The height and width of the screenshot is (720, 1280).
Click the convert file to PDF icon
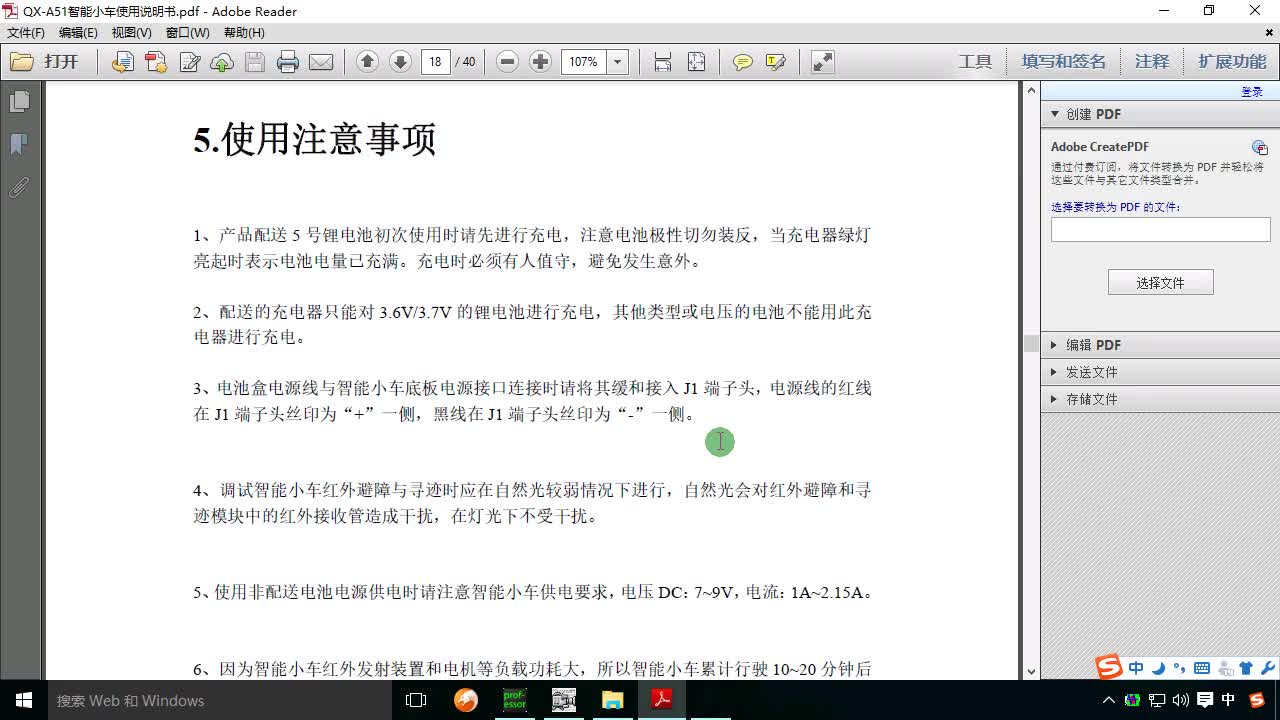click(x=122, y=62)
